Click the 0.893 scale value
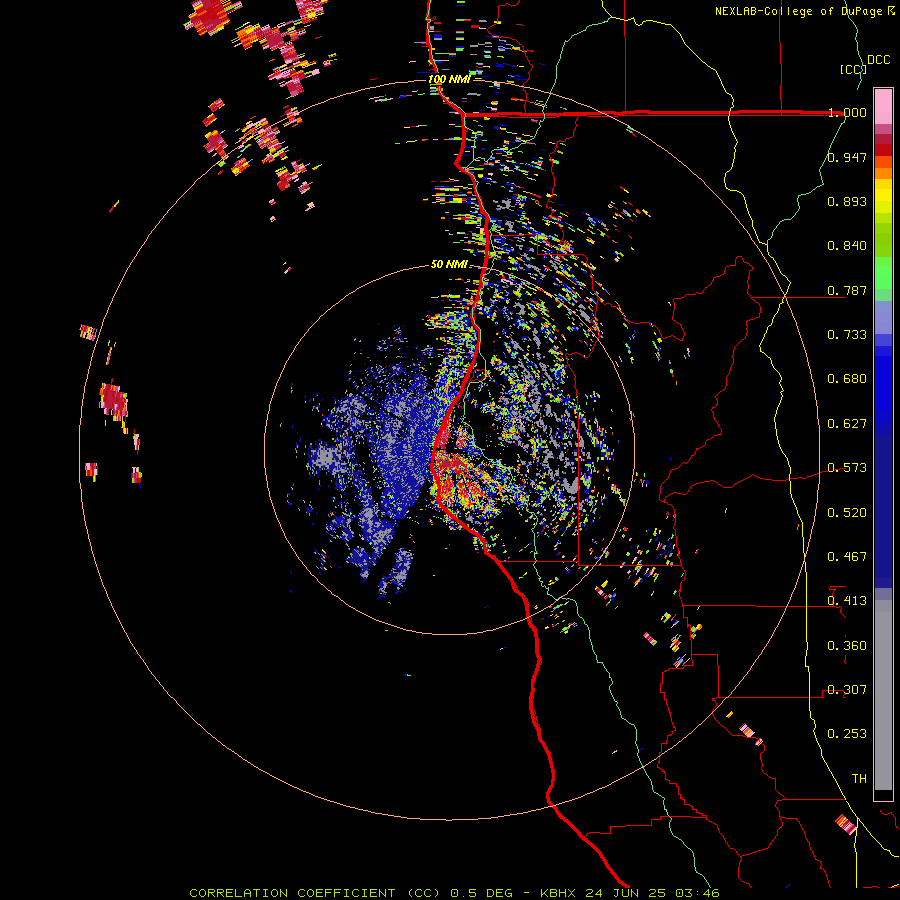The image size is (900, 900). click(847, 201)
